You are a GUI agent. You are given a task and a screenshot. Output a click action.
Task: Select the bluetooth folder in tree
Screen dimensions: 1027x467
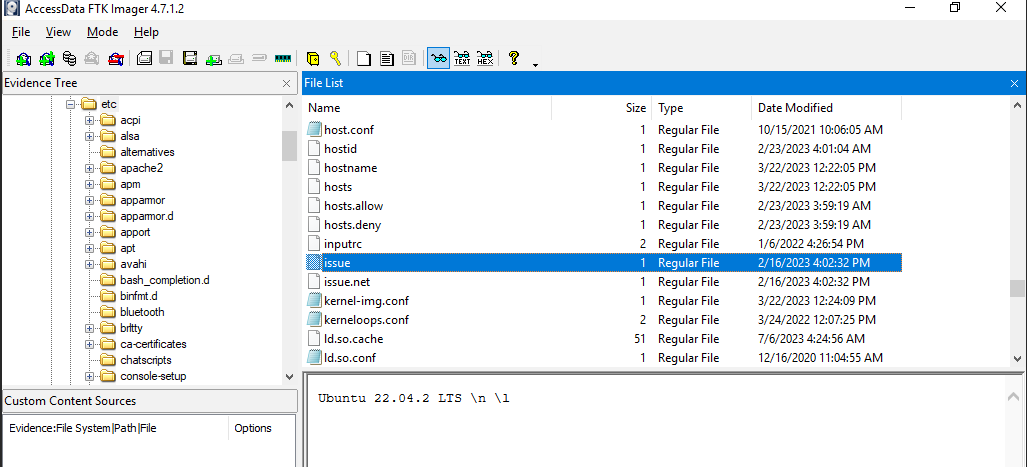tap(142, 312)
